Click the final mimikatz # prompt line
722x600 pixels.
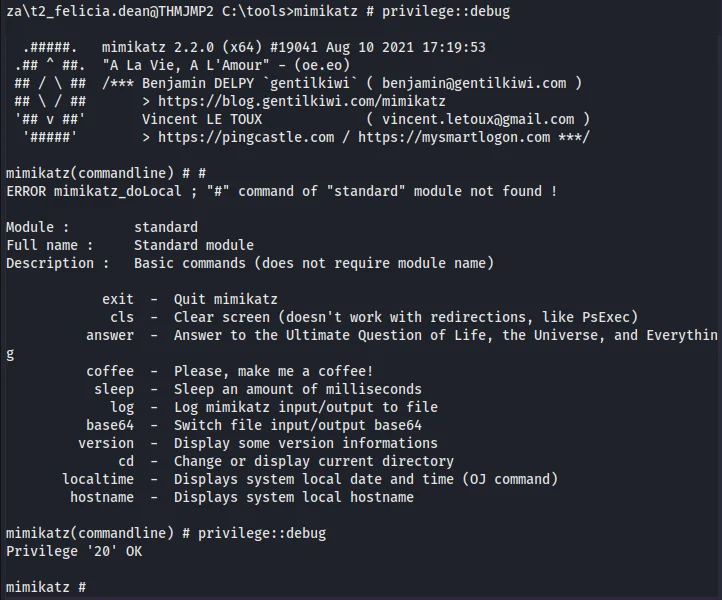pos(46,588)
